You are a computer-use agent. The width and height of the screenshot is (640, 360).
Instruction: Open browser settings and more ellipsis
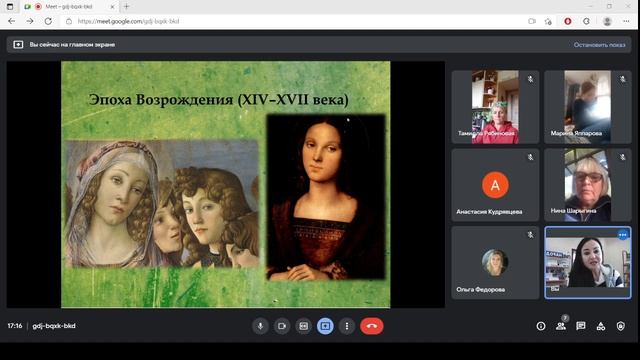[x=626, y=21]
